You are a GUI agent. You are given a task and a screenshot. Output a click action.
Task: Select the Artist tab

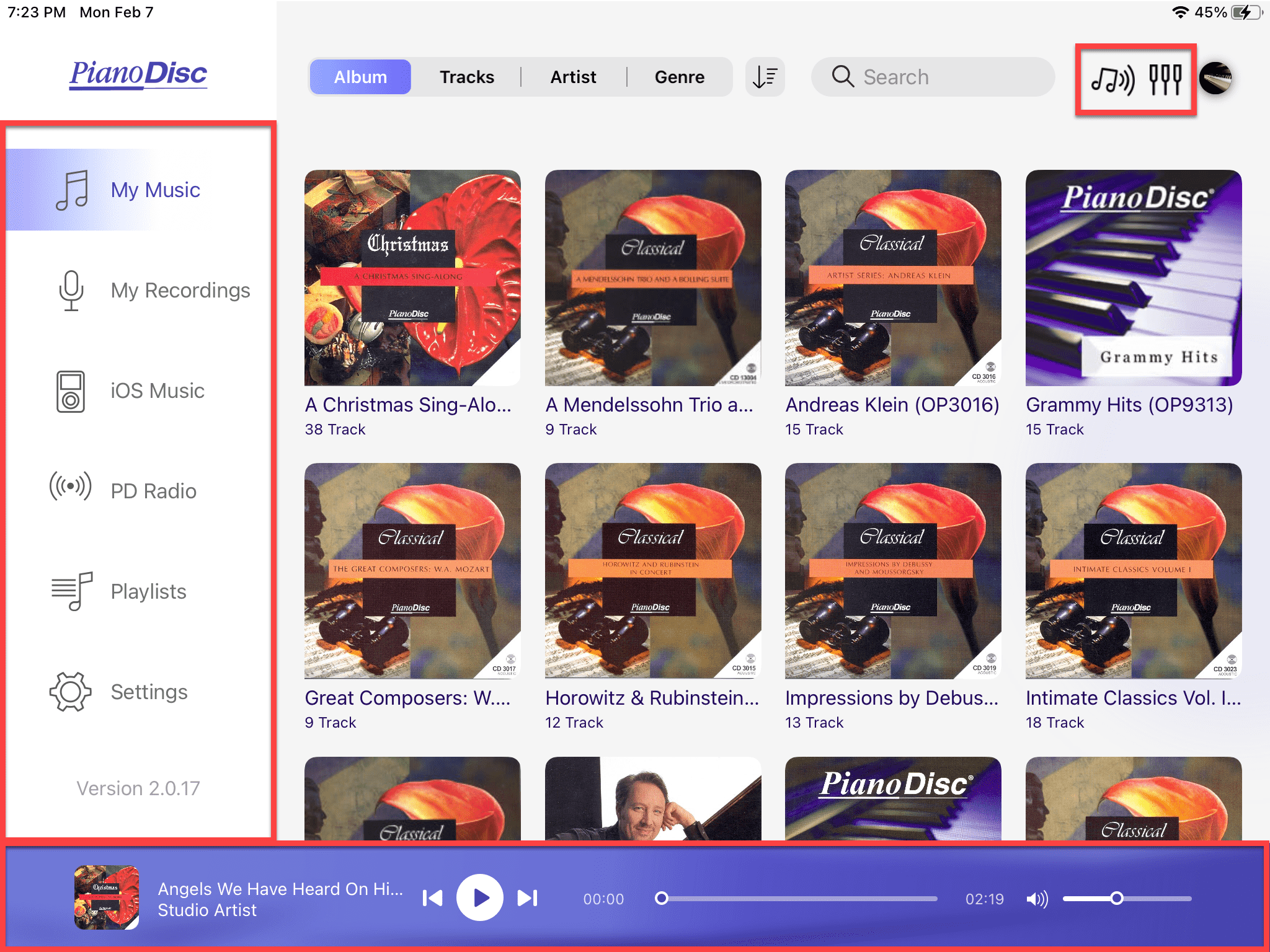tap(573, 77)
